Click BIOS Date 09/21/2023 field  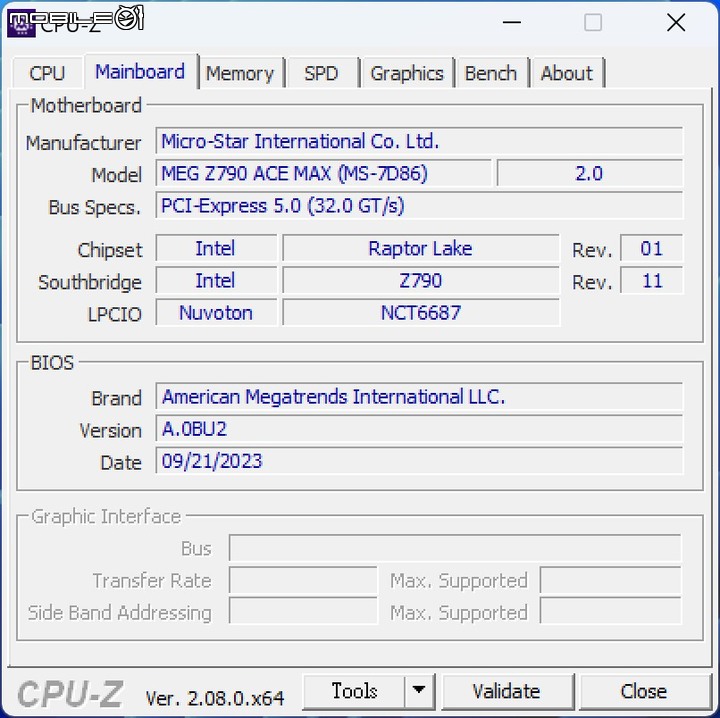tap(419, 461)
